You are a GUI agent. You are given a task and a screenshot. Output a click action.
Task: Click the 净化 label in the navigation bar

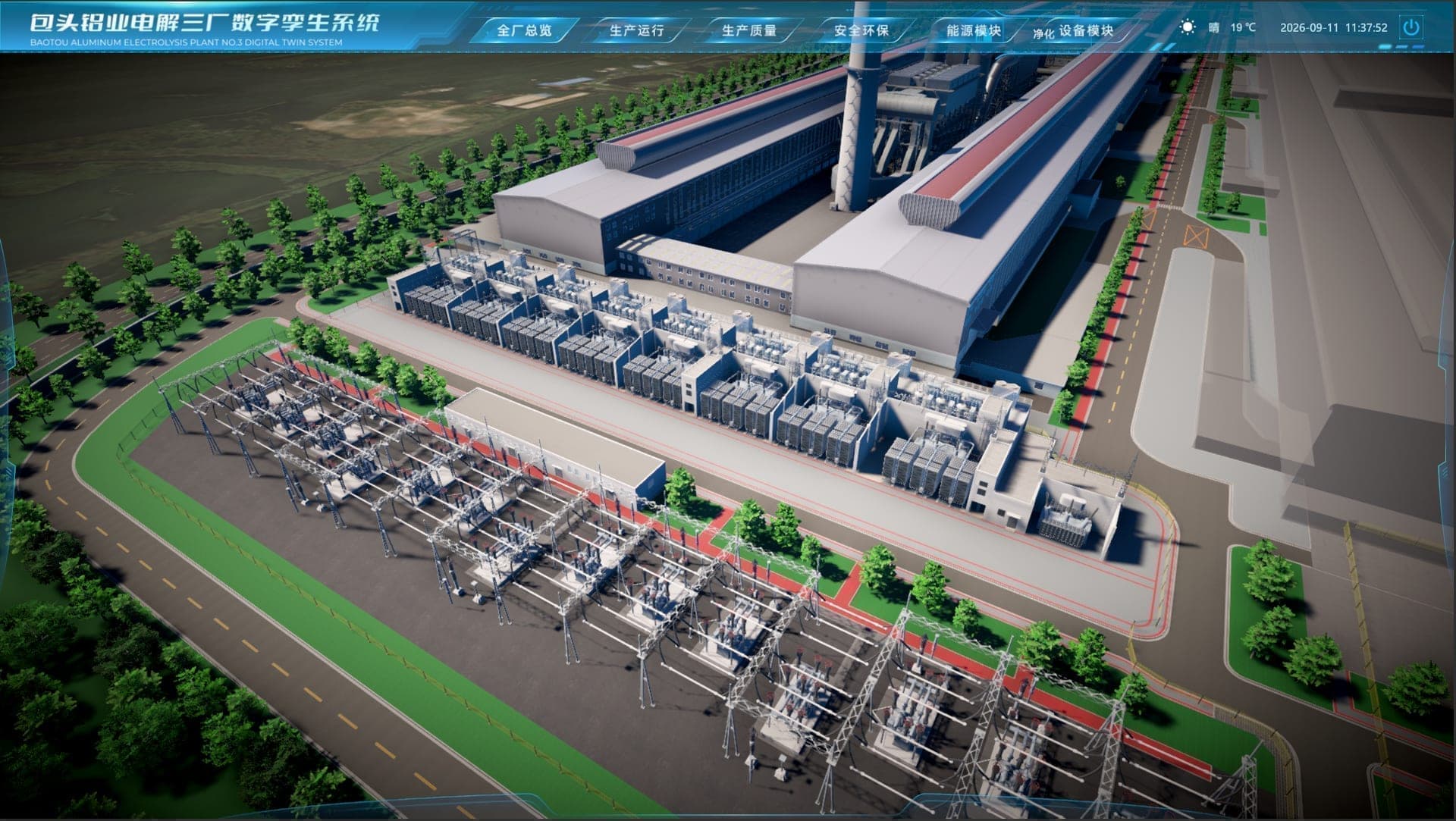tap(1043, 33)
